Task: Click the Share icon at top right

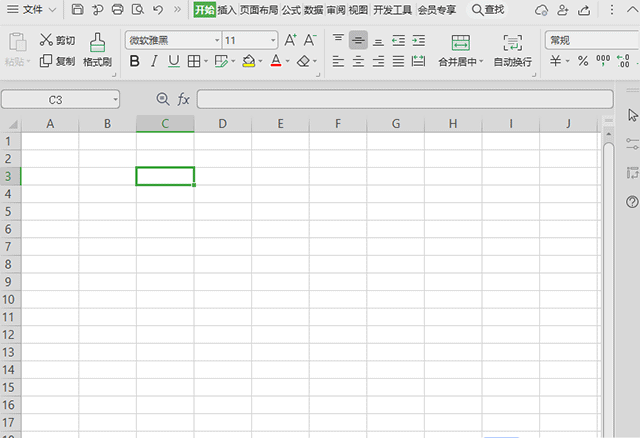Action: tap(584, 10)
